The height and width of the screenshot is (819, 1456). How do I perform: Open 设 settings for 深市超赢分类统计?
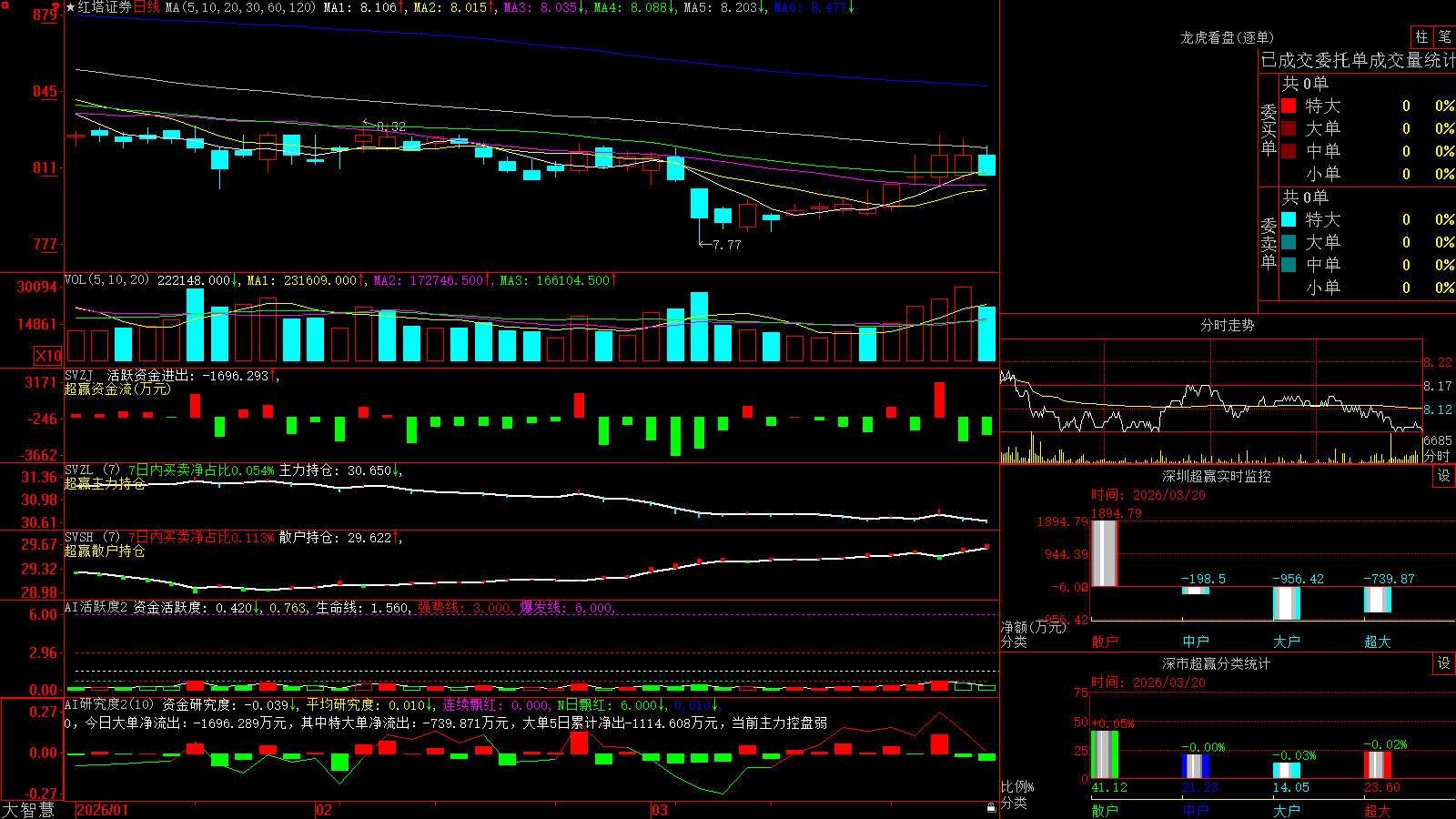click(x=1444, y=663)
